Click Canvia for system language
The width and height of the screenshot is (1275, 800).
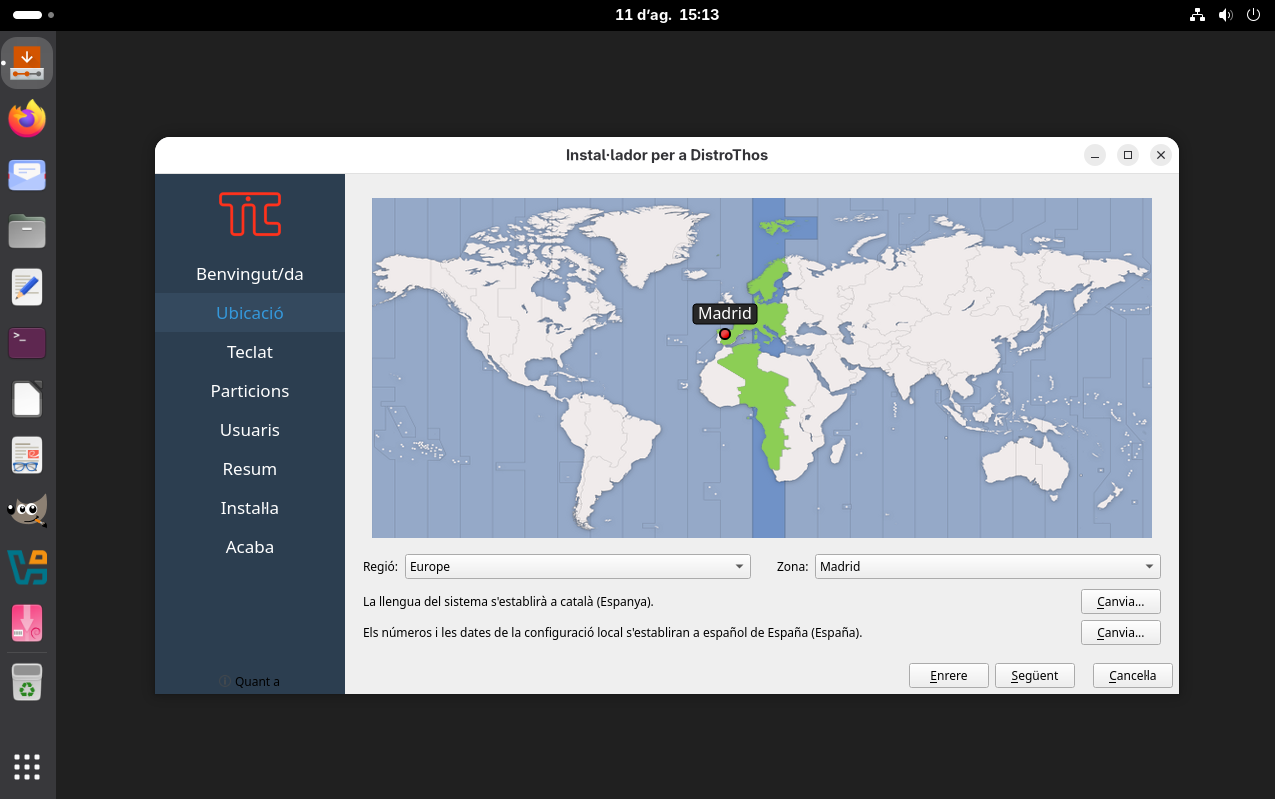point(1120,602)
